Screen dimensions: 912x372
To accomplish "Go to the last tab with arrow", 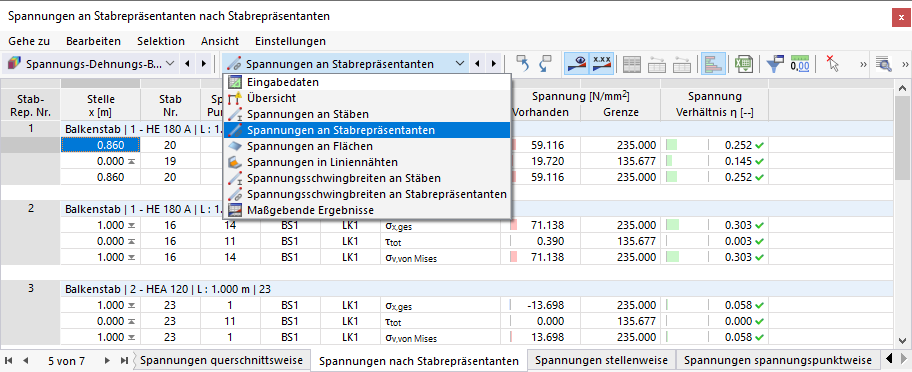I will click(124, 361).
